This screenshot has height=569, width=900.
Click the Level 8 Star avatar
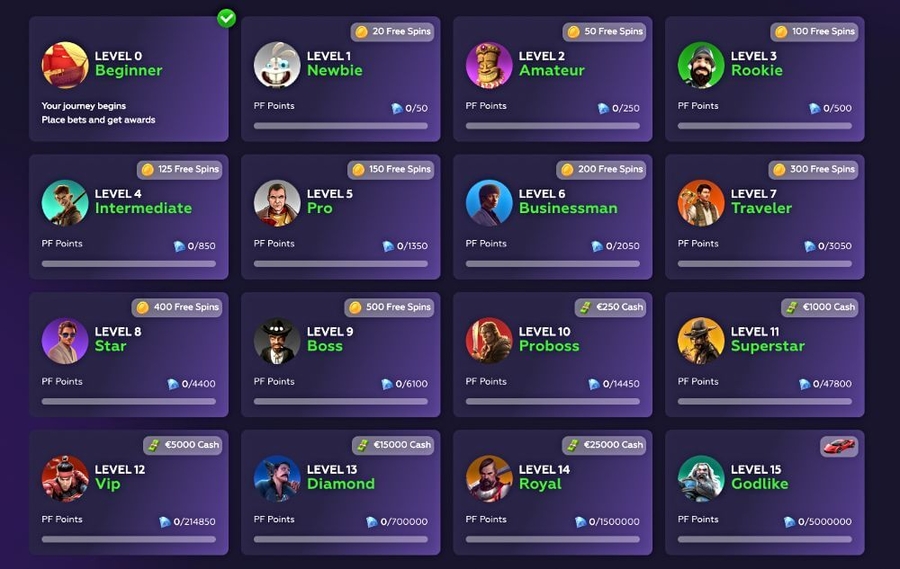pos(65,340)
